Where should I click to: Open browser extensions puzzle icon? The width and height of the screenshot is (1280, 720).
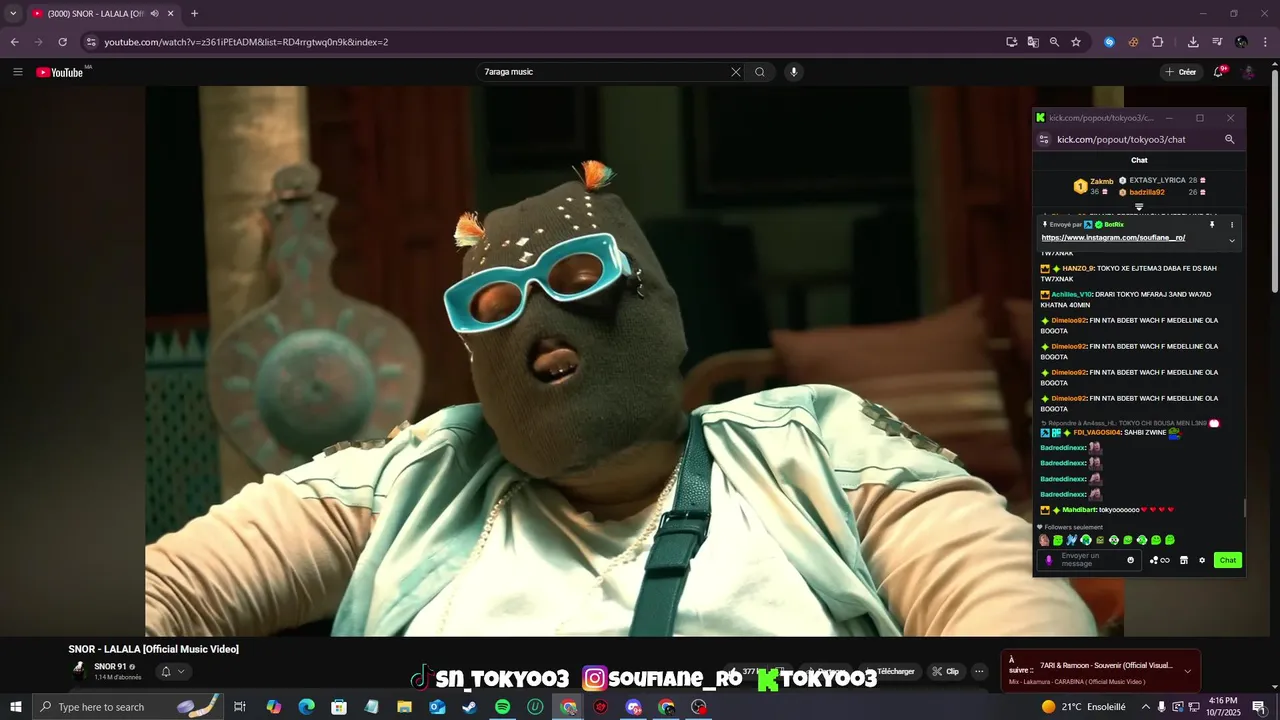(1157, 42)
